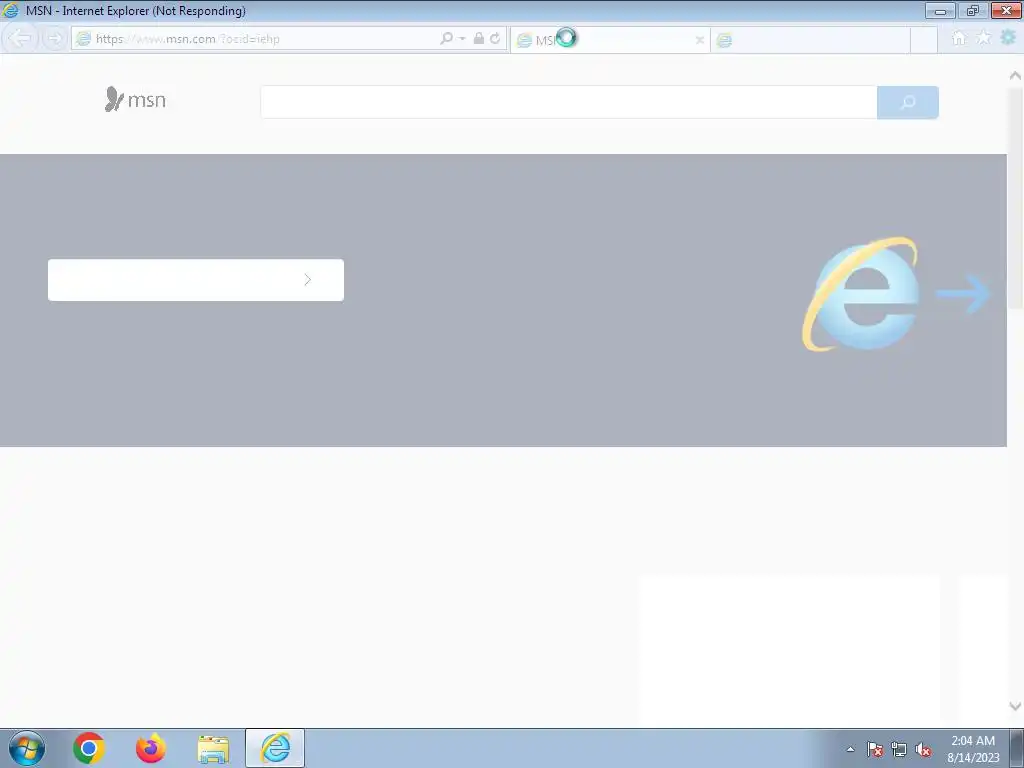Open Windows Explorer from the taskbar
The height and width of the screenshot is (768, 1024).
click(213, 748)
